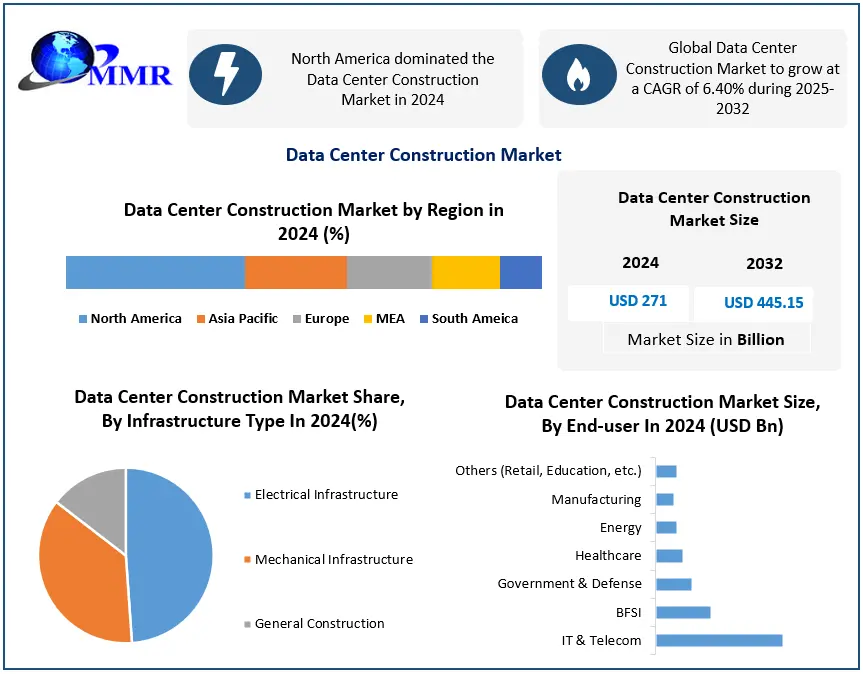Select the Government & Defense bar
Viewport: 863px width, 674px height.
point(673,584)
